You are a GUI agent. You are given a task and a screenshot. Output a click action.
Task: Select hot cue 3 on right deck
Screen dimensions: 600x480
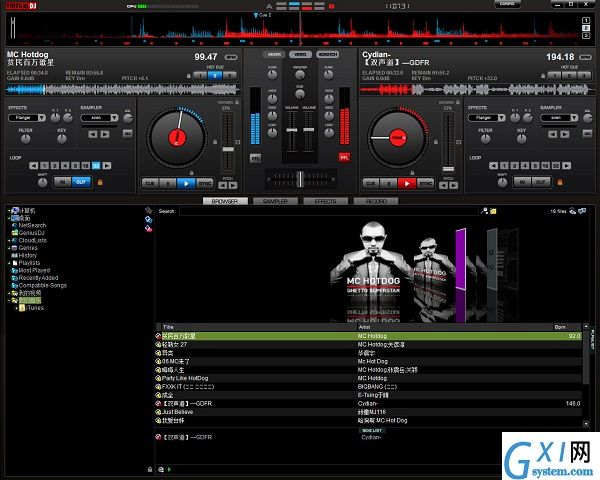pos(584,76)
